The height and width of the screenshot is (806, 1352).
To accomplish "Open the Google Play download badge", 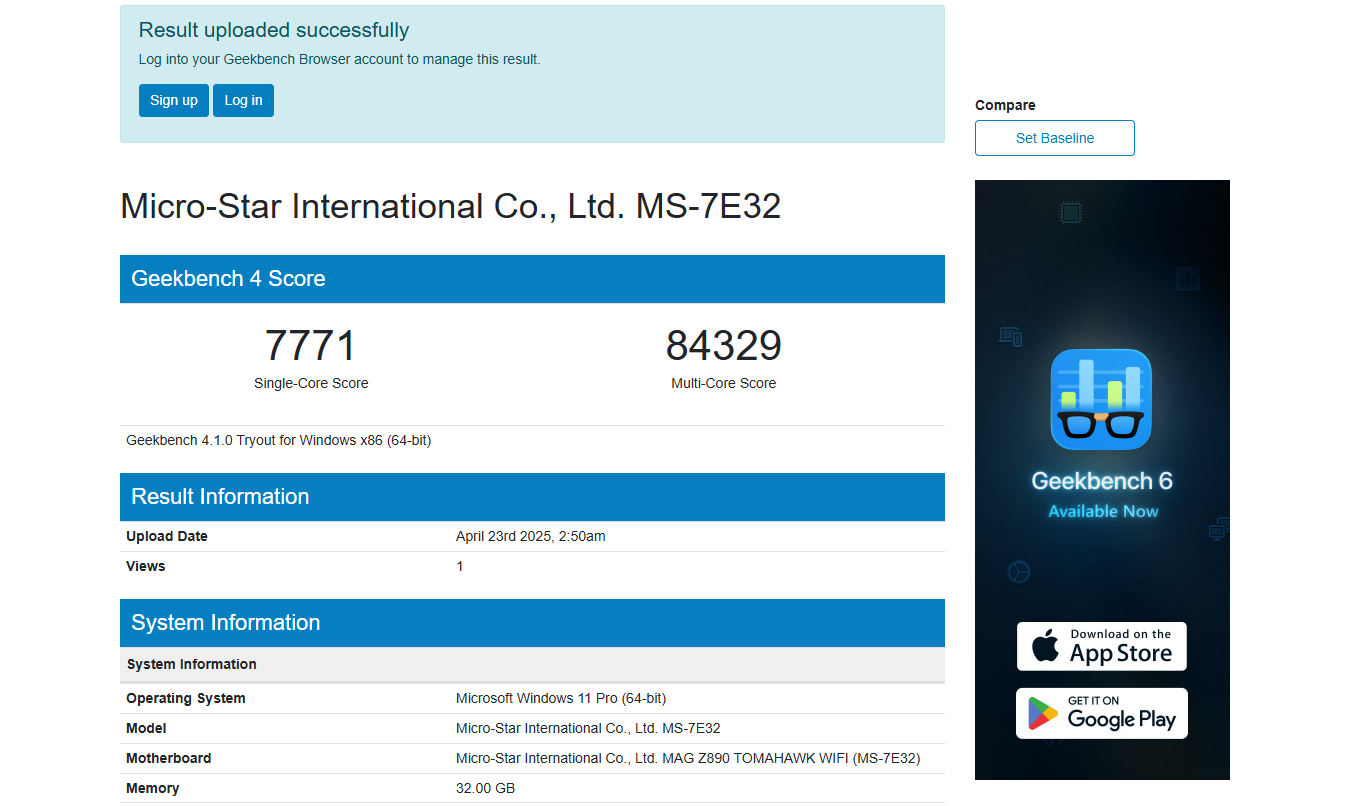I will point(1102,713).
